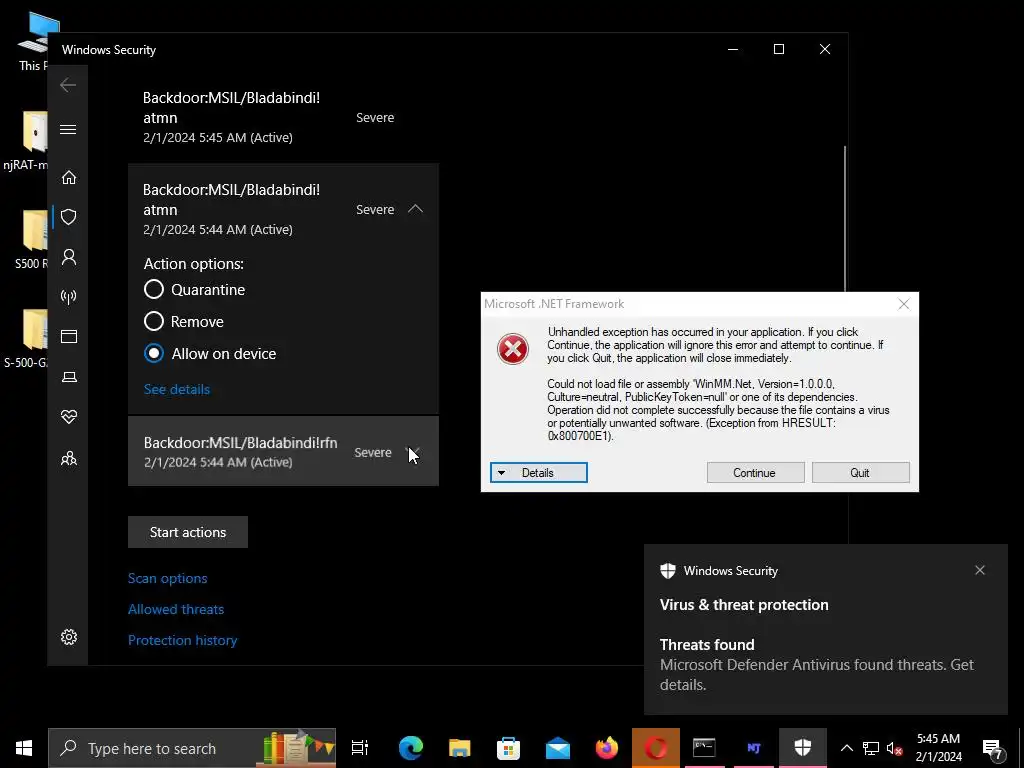This screenshot has width=1024, height=768.
Task: Open the Device security laptop icon
Action: pyautogui.click(x=69, y=377)
